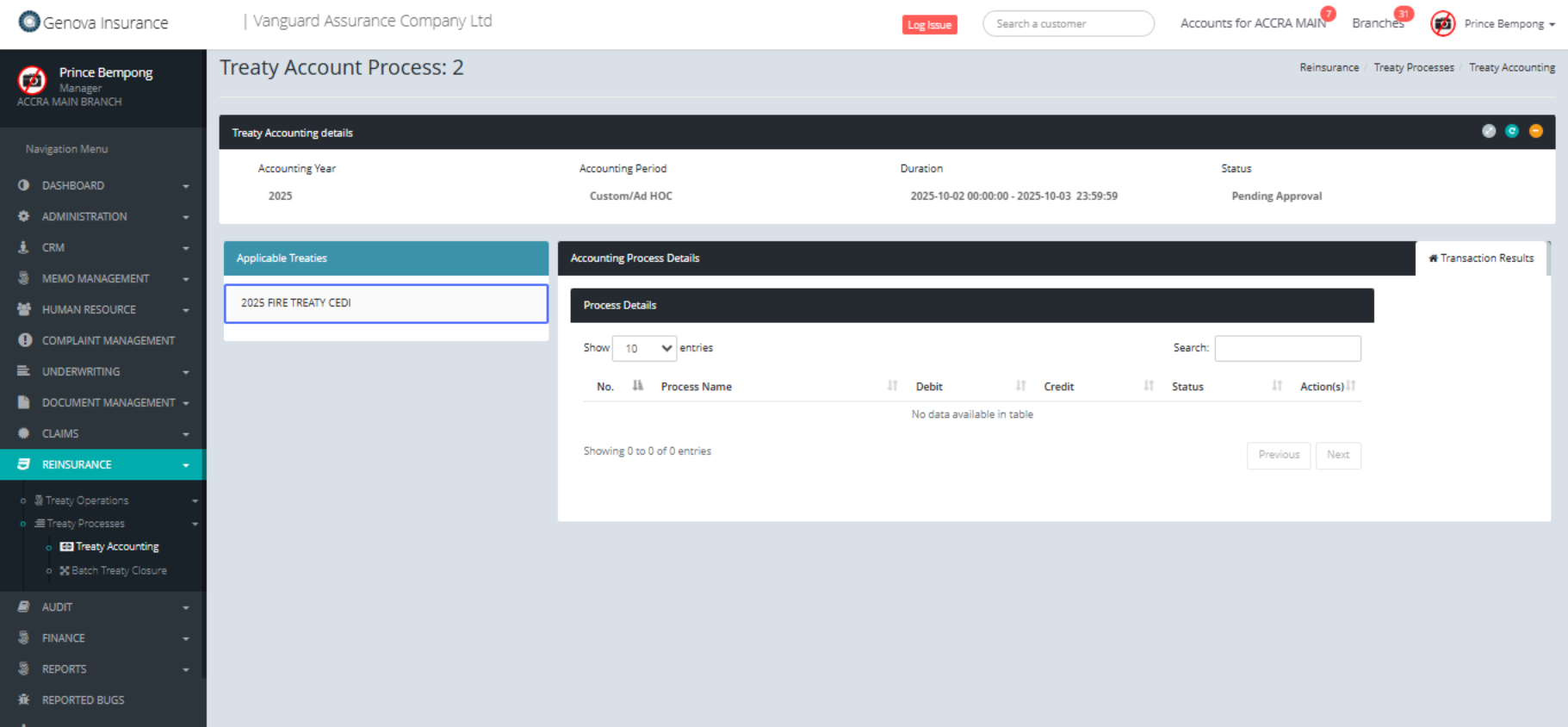Click the user avatar in top bar
Viewport: 1568px width, 727px height.
click(1442, 23)
